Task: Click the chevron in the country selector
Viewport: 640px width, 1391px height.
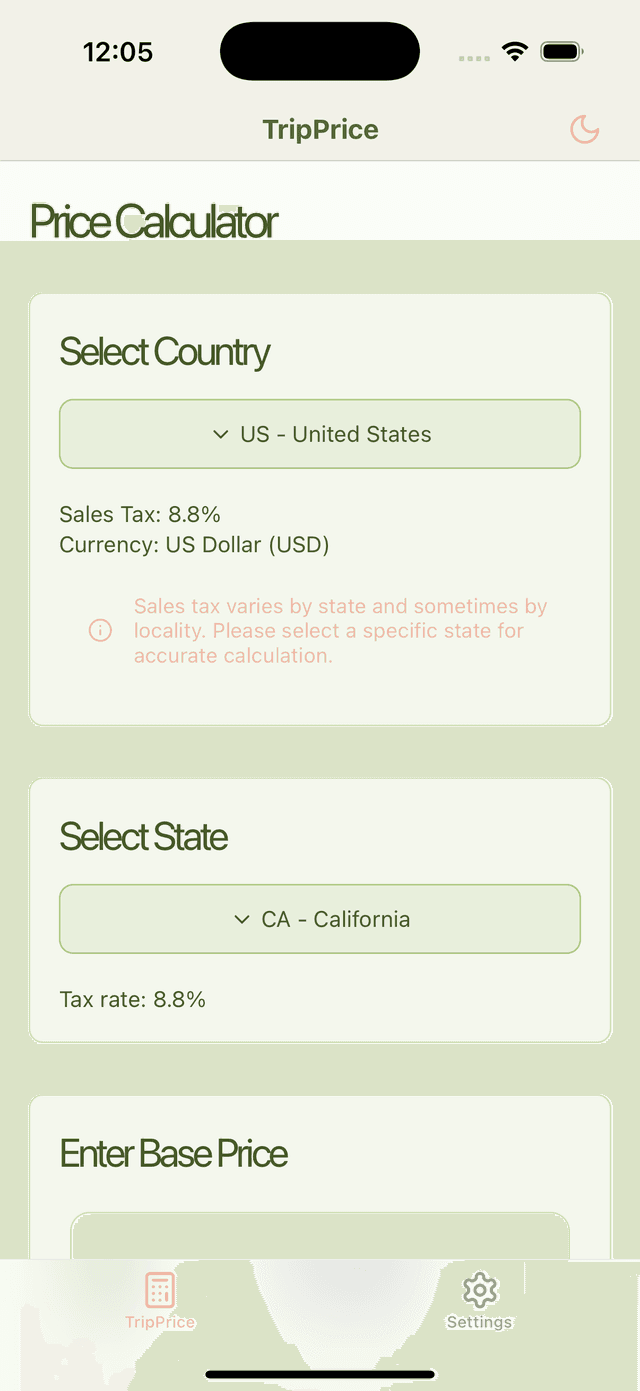Action: pyautogui.click(x=221, y=434)
